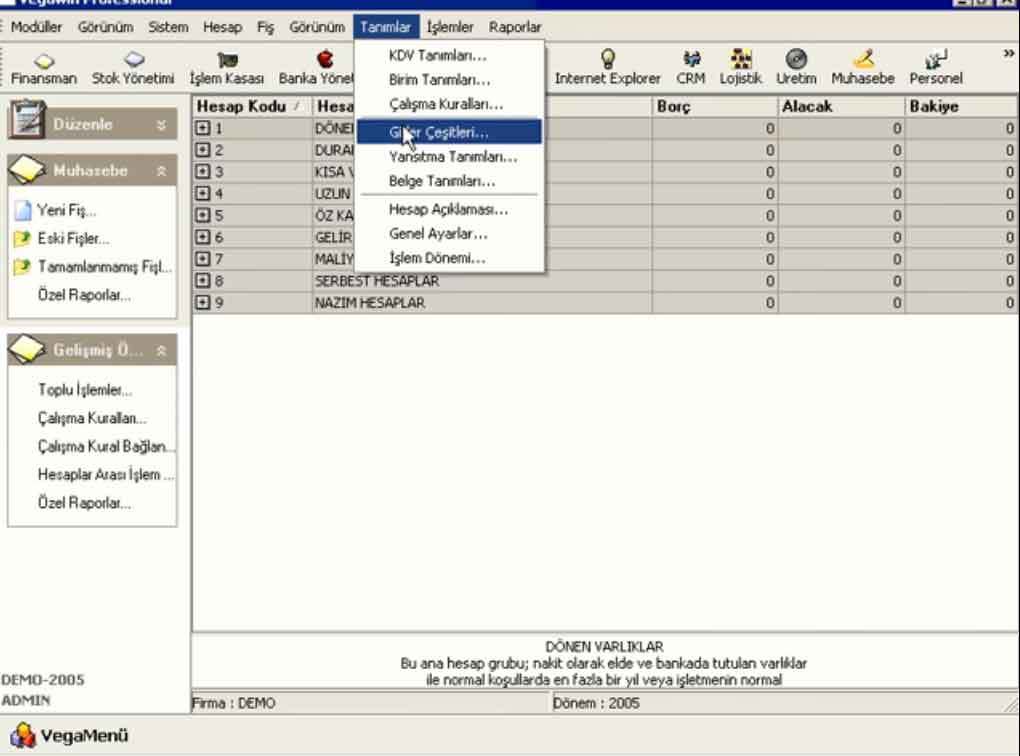Open the Sistem menu
1020x756 pixels.
point(168,27)
